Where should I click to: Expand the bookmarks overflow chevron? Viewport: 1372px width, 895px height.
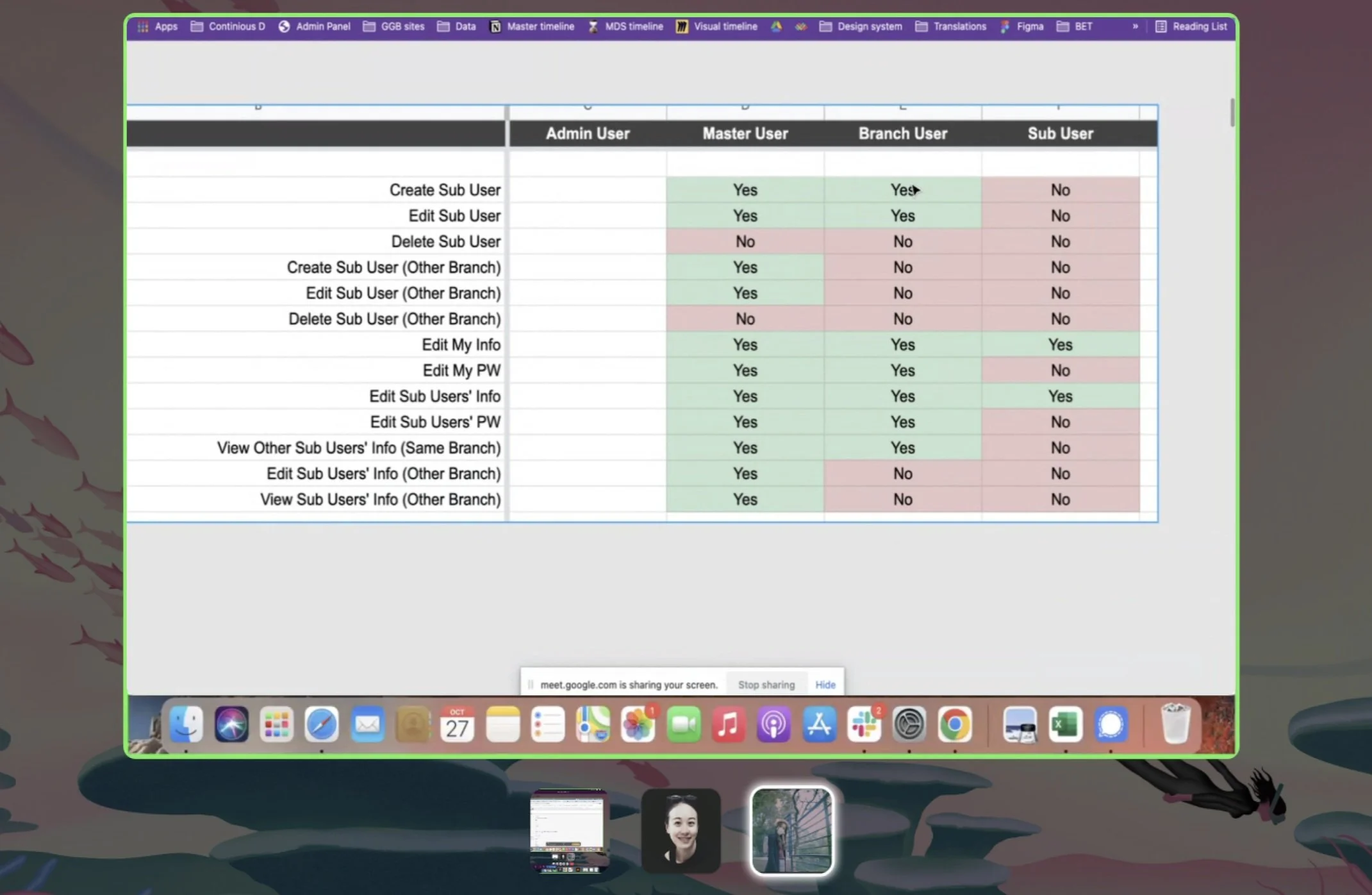click(x=1135, y=26)
